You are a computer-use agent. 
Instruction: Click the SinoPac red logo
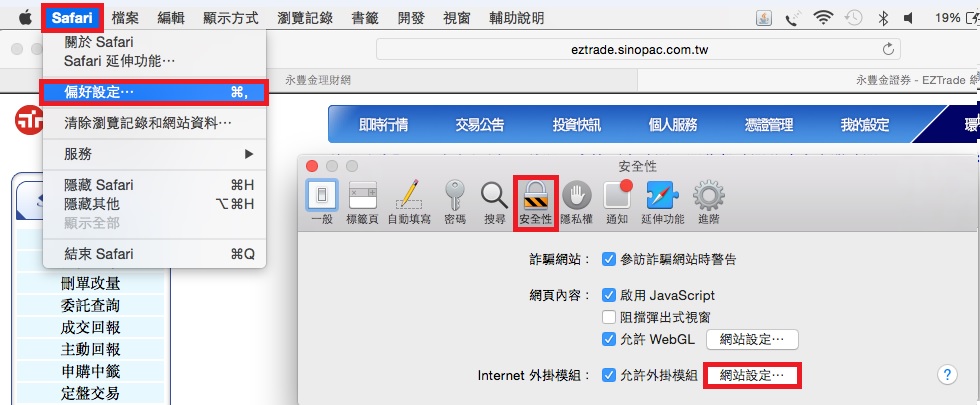pos(29,120)
